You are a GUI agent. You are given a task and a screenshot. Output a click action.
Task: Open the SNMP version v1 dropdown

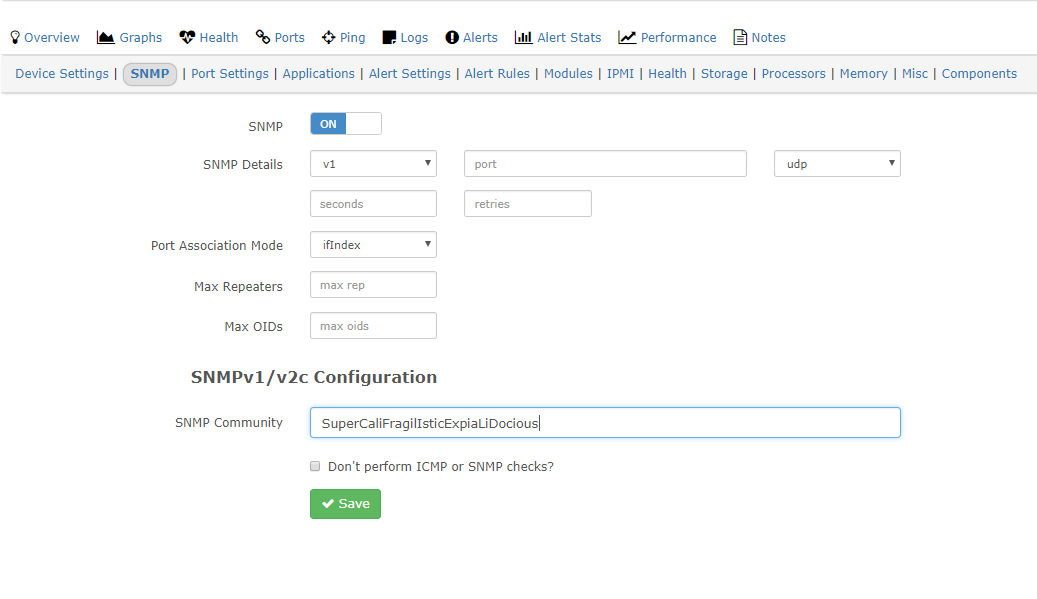(374, 164)
